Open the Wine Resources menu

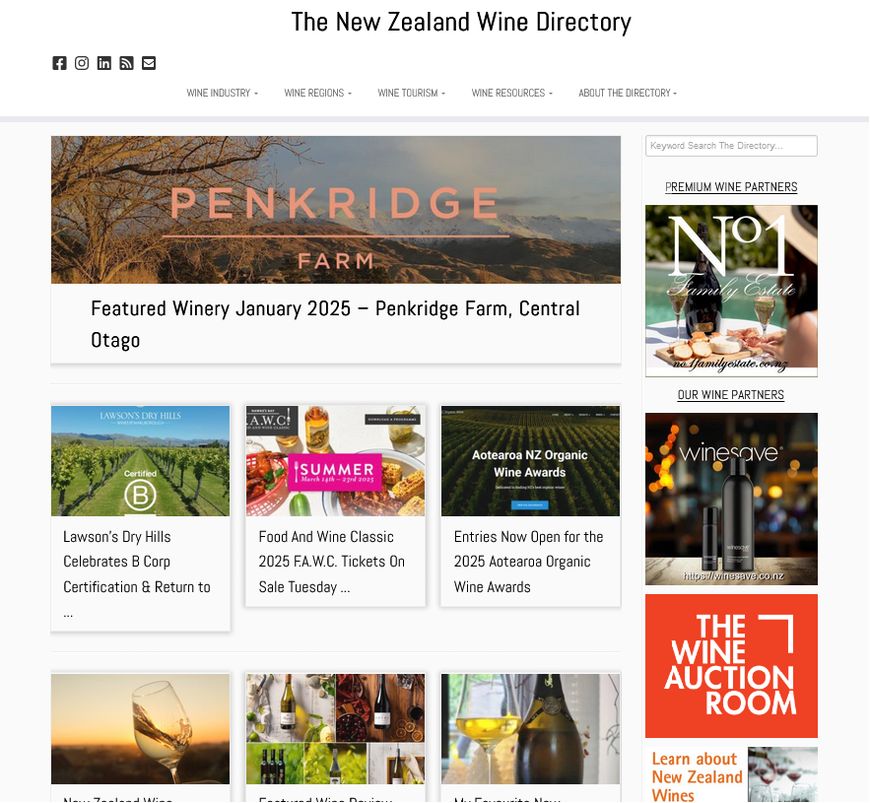pyautogui.click(x=512, y=93)
